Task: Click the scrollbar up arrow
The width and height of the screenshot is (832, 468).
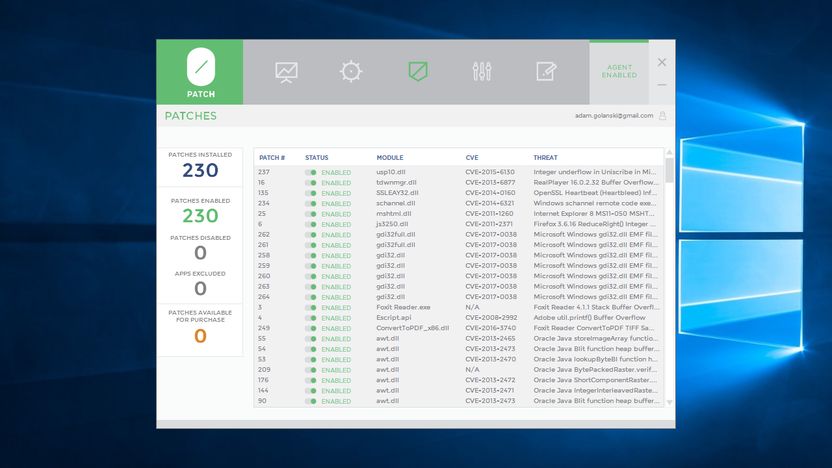Action: coord(669,152)
